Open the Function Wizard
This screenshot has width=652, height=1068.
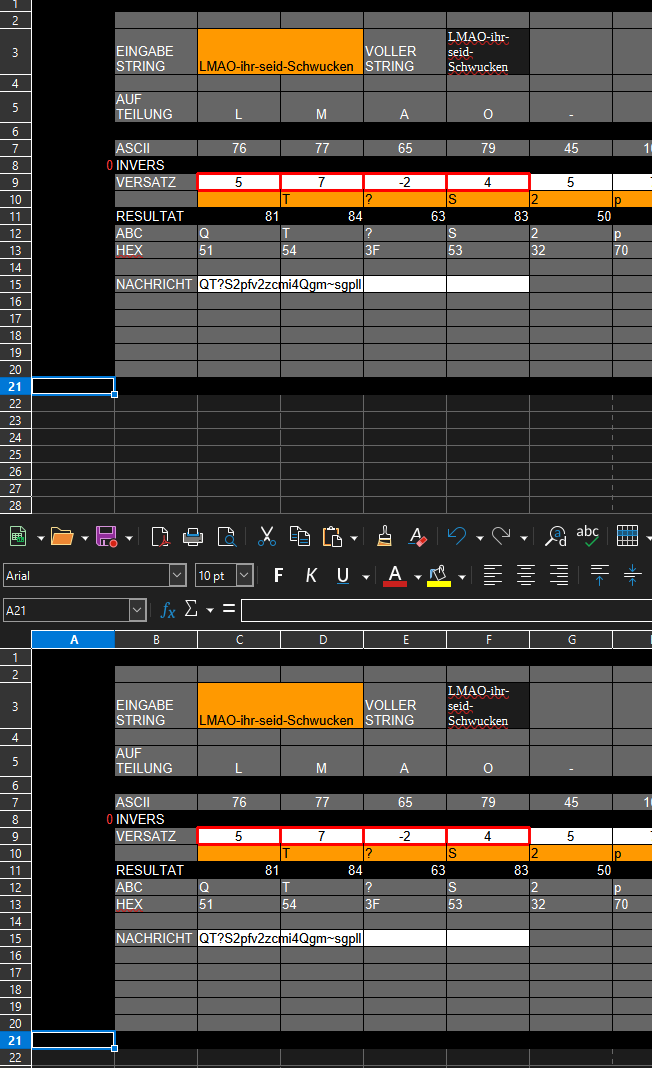[x=168, y=610]
